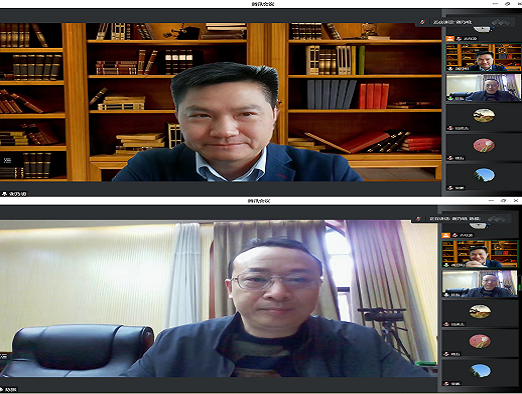
Task: Click the orange host badge in bottom window sidebar
Action: pyautogui.click(x=446, y=235)
